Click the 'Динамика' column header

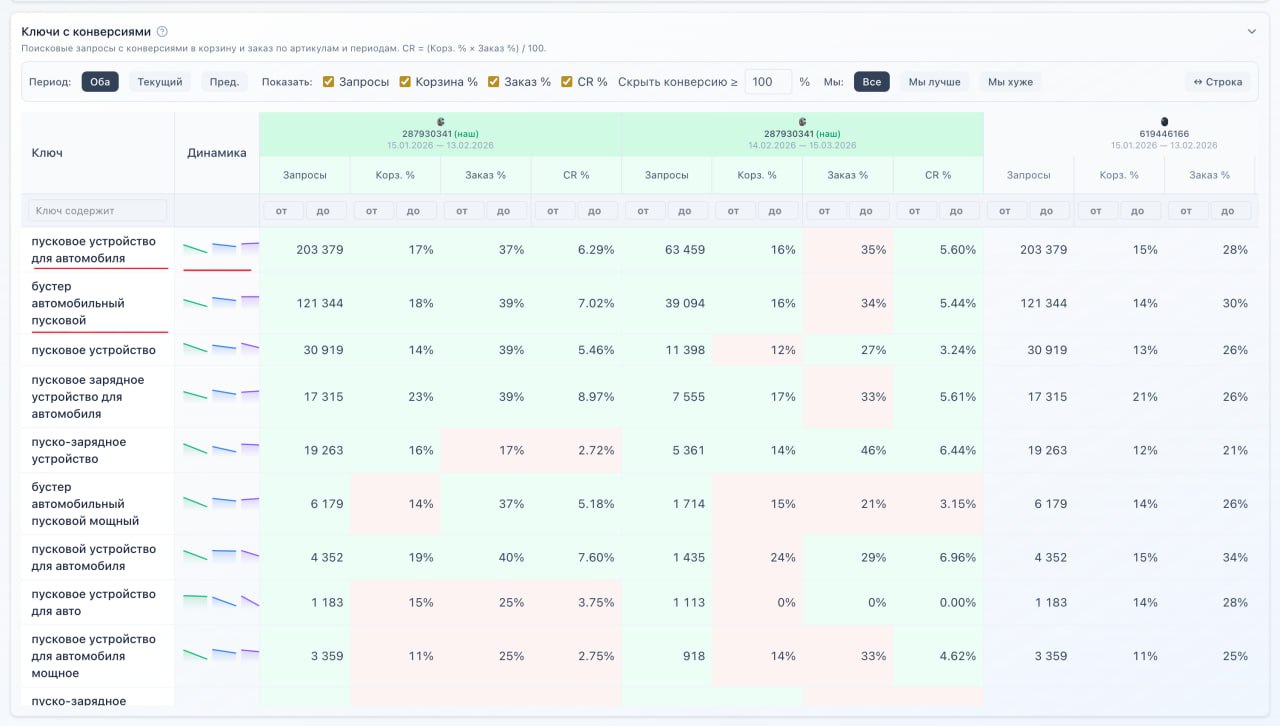(216, 153)
